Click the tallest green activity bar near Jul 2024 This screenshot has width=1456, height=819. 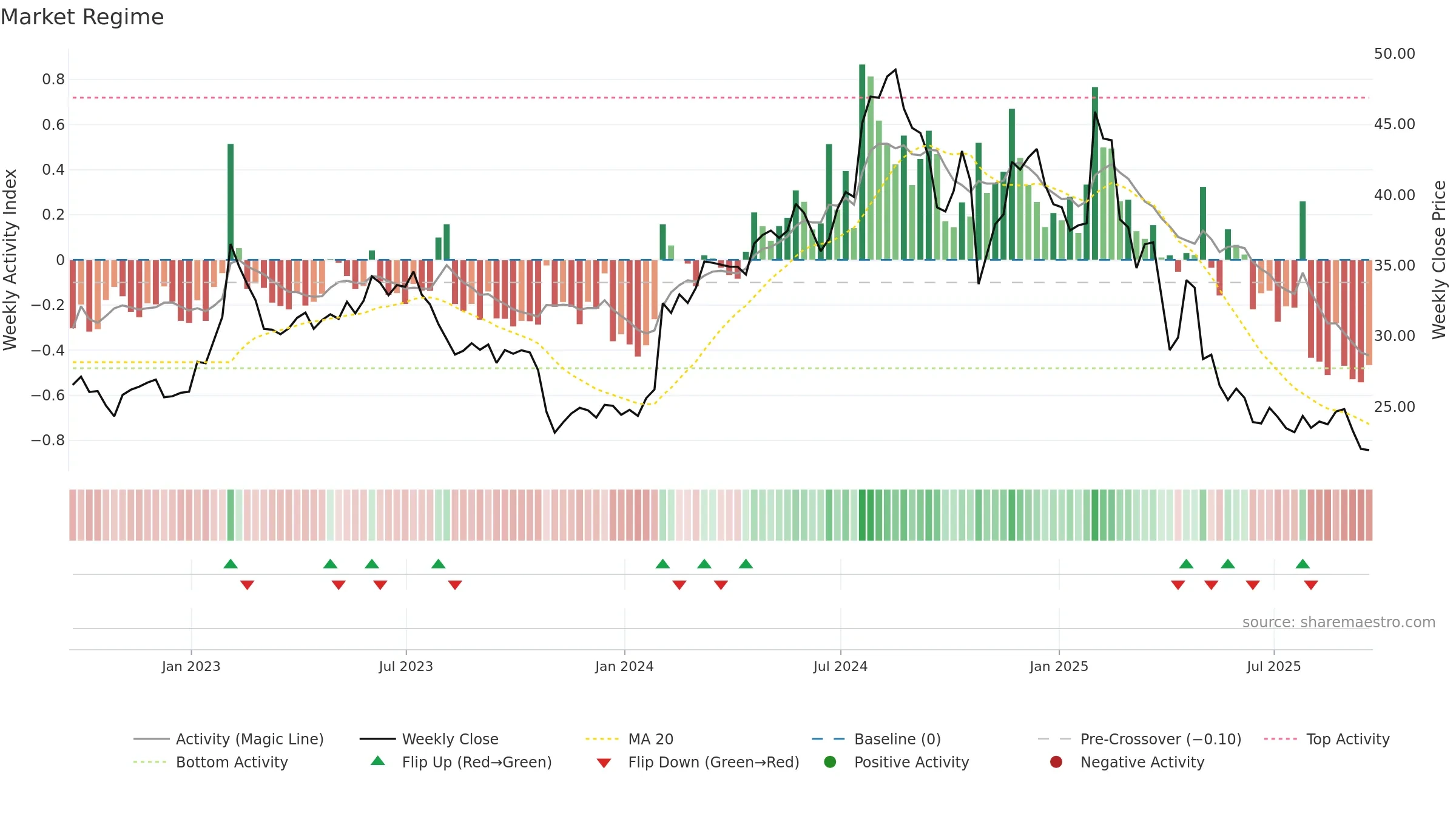tap(862, 162)
